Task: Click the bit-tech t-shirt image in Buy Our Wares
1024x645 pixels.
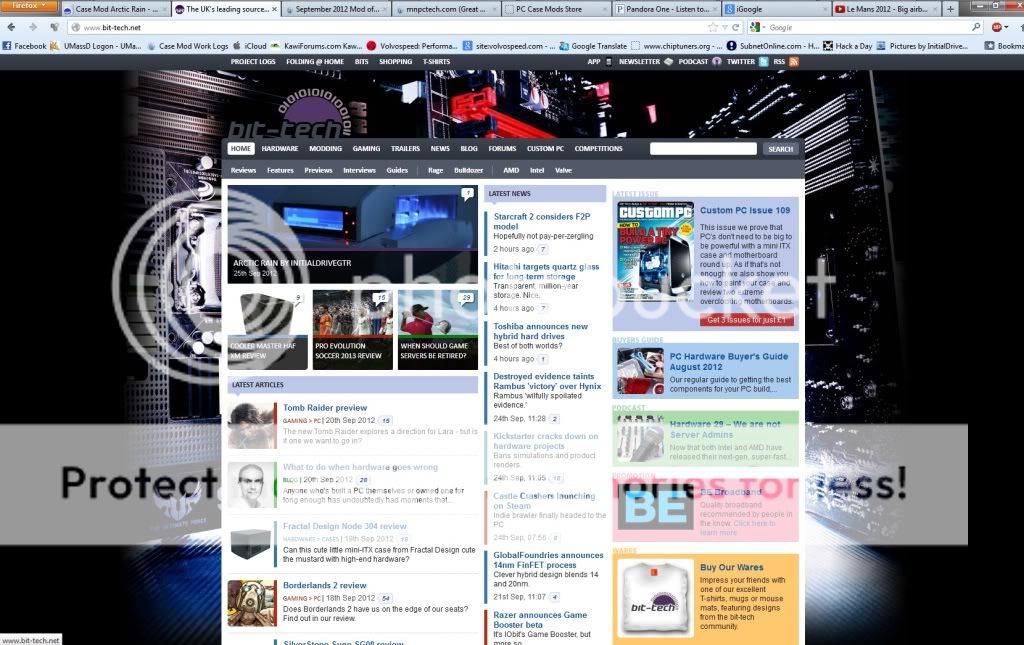Action: point(655,599)
